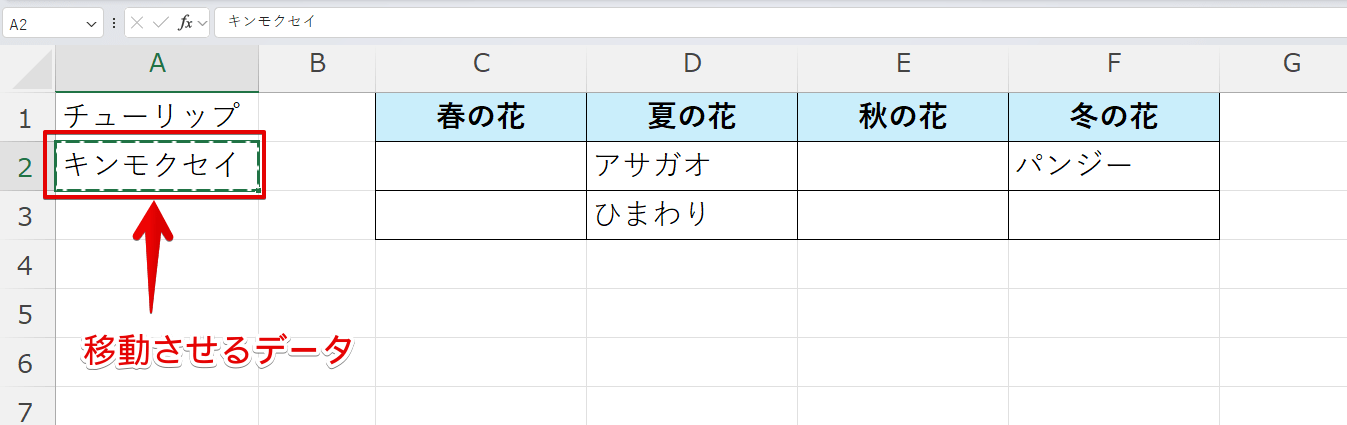Viewport: 1347px width, 425px height.
Task: Select the チューリップ cell
Action: pyautogui.click(x=157, y=117)
